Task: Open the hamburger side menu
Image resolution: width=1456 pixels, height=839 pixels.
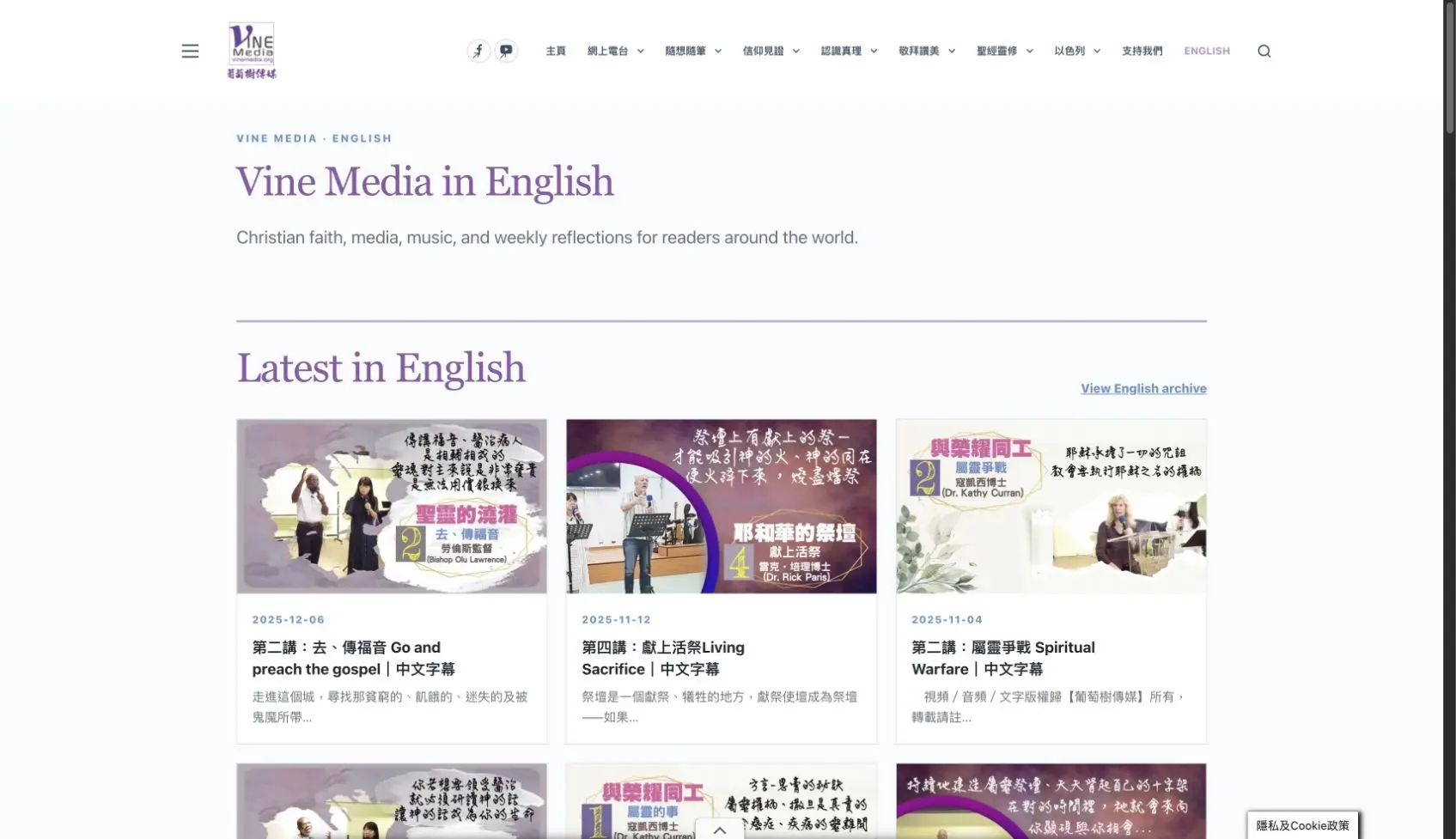Action: pos(190,51)
